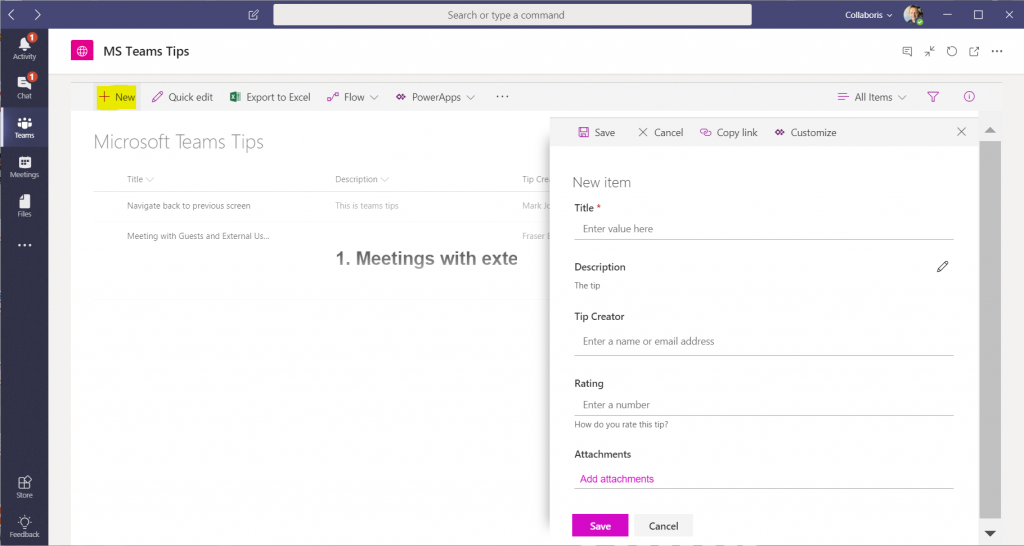The width and height of the screenshot is (1024, 546).
Task: Focus the Title input field
Action: pos(763,229)
